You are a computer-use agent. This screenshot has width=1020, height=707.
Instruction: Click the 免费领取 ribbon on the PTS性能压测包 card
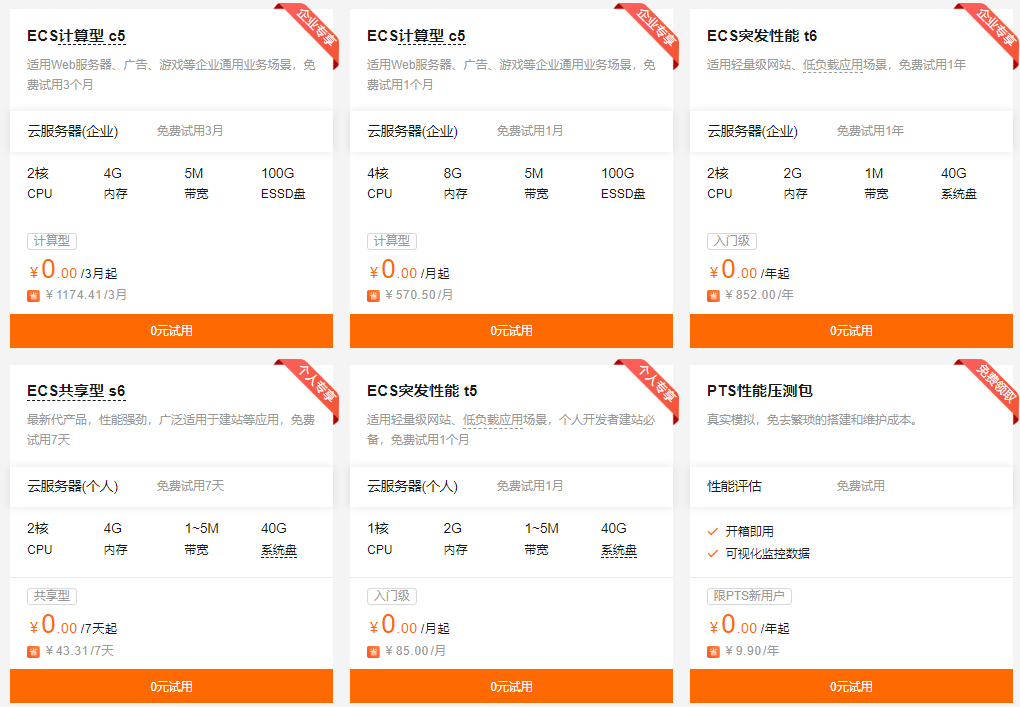(x=991, y=386)
